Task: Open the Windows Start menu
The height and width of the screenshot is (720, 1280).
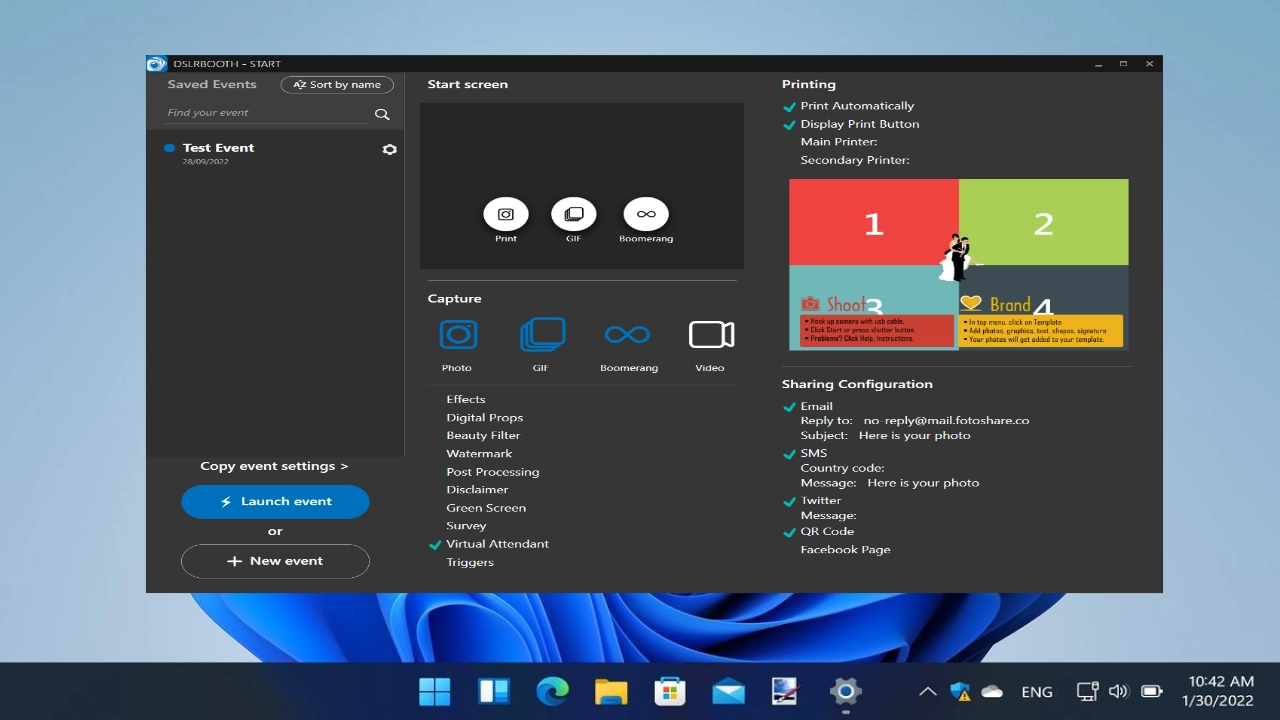Action: click(434, 691)
